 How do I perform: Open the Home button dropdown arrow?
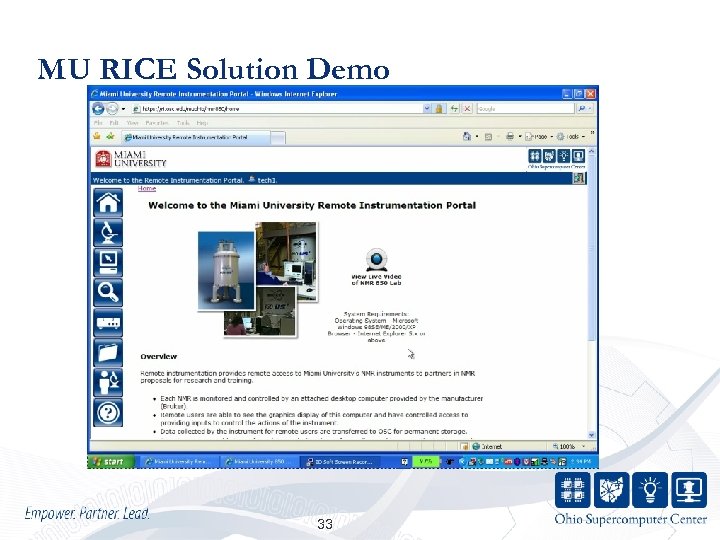click(477, 136)
